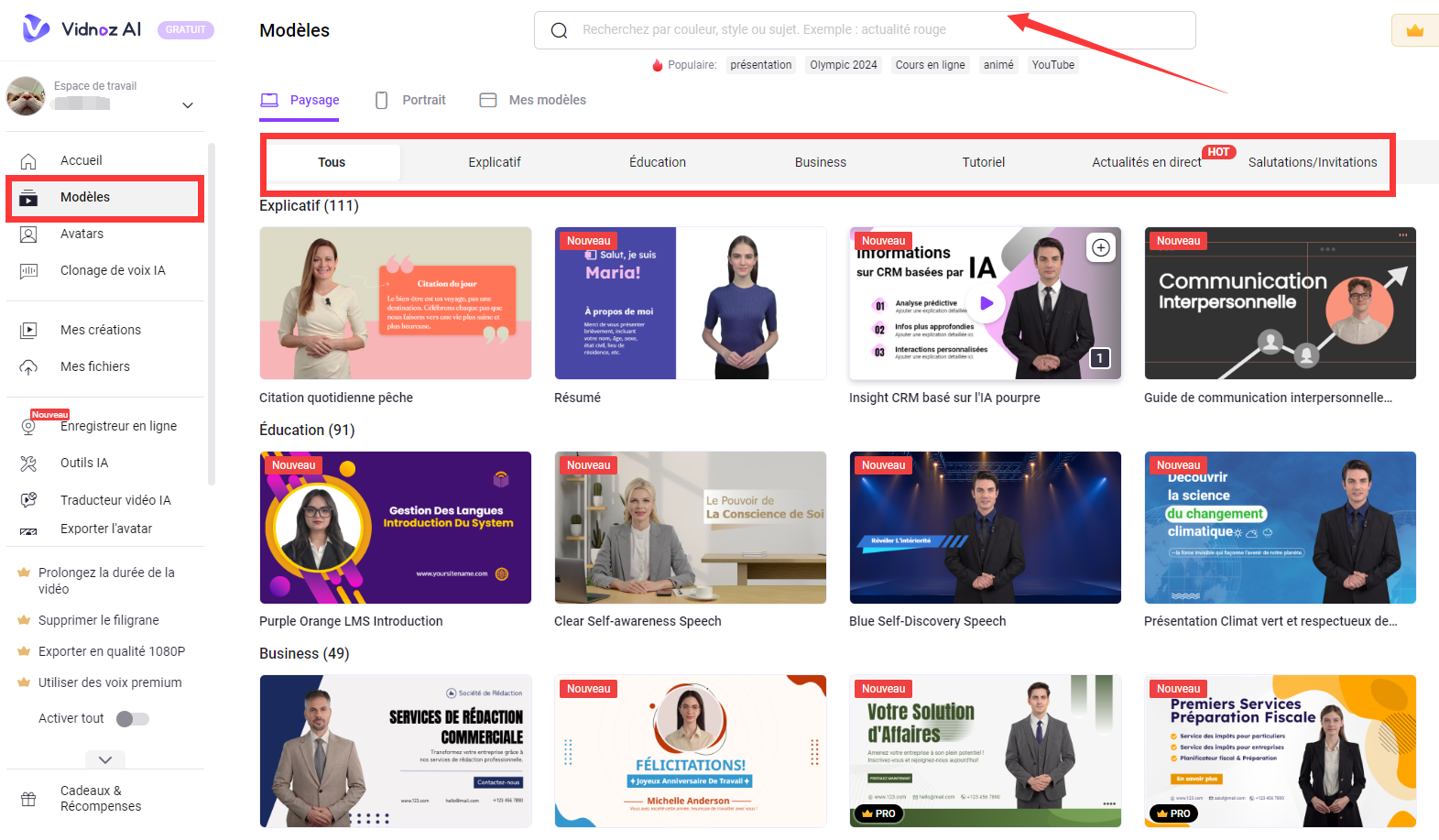The image size is (1439, 840).
Task: Select popular tag YouTube
Action: (x=1053, y=65)
